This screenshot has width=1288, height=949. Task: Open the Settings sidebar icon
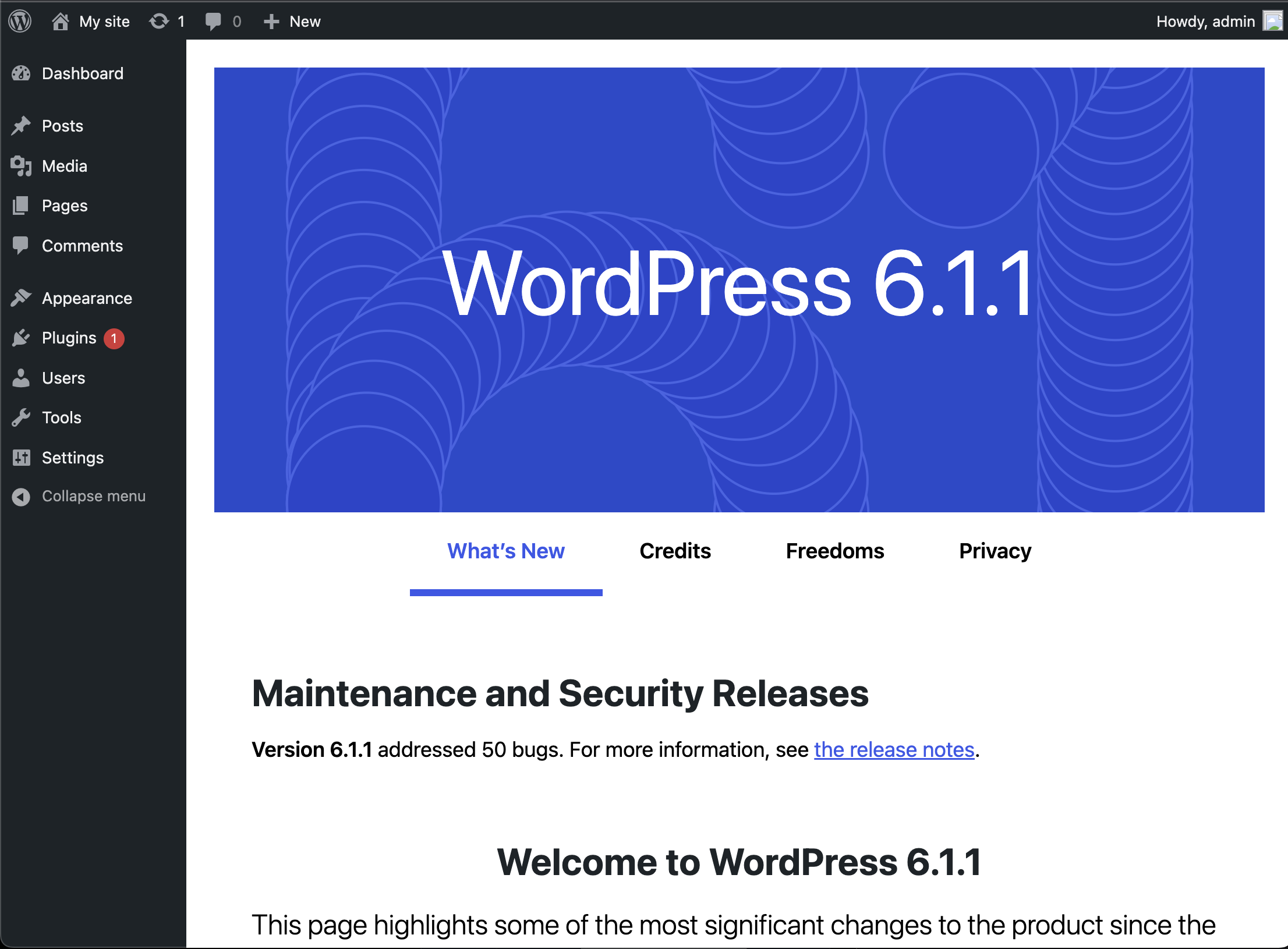click(x=22, y=458)
